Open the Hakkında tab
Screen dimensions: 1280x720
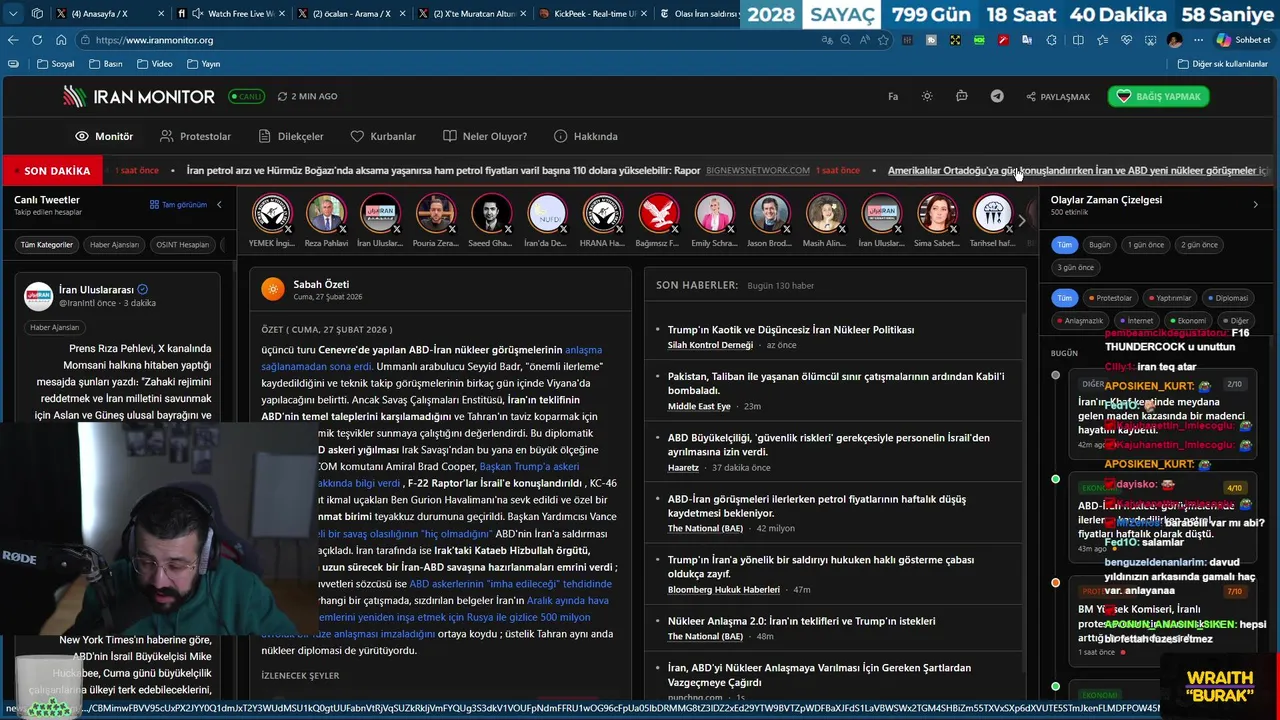(x=586, y=136)
